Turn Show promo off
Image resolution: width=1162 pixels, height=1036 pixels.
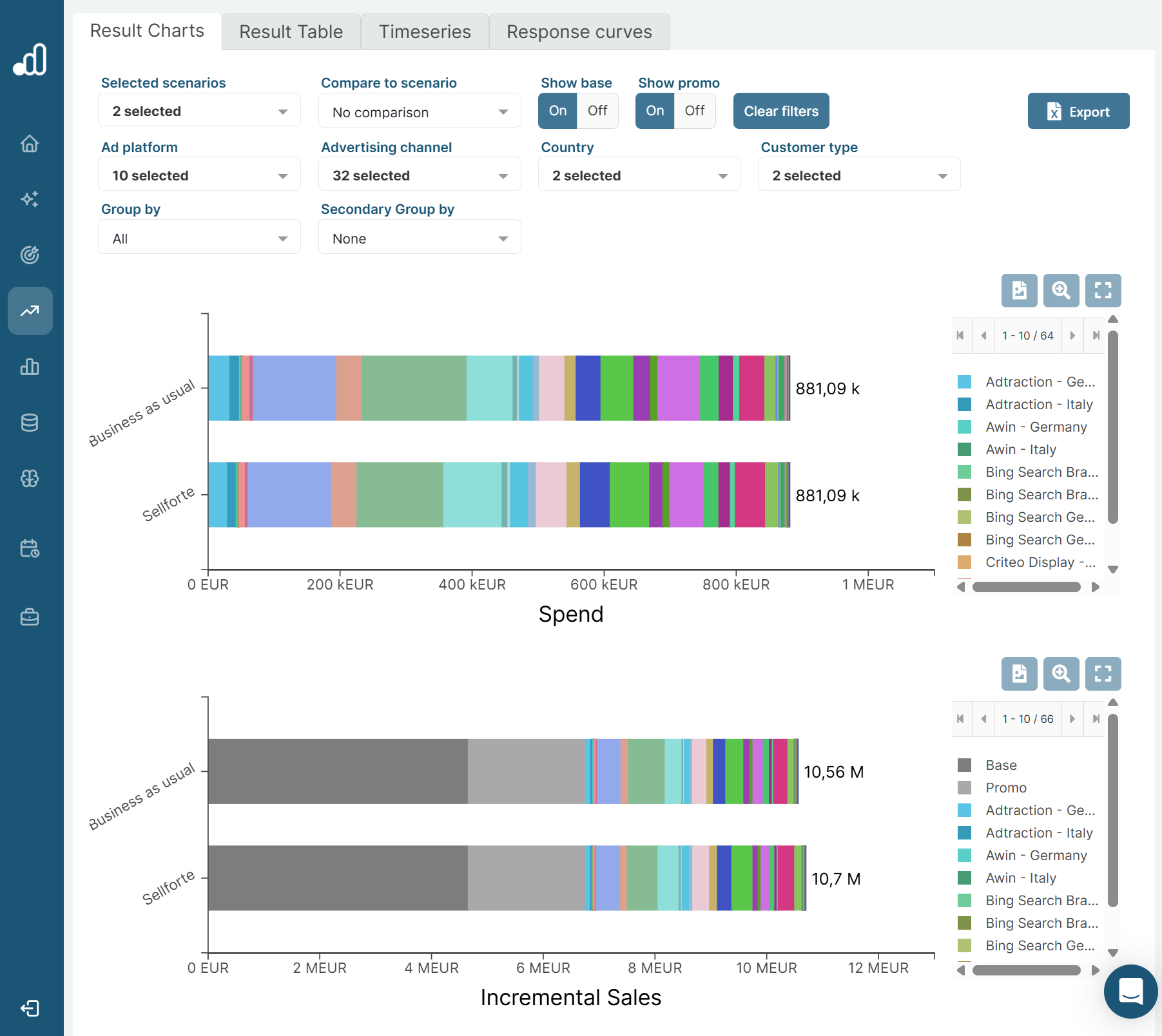click(694, 111)
